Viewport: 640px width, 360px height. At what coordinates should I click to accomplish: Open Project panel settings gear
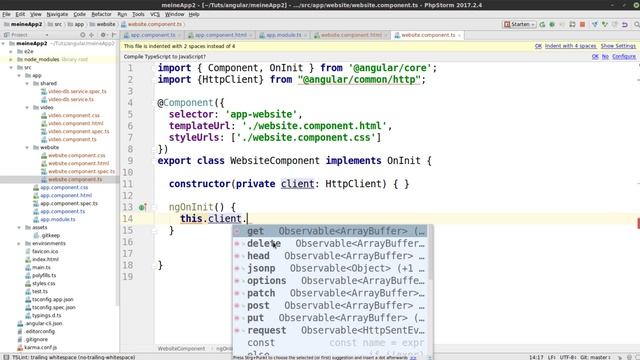(x=103, y=35)
